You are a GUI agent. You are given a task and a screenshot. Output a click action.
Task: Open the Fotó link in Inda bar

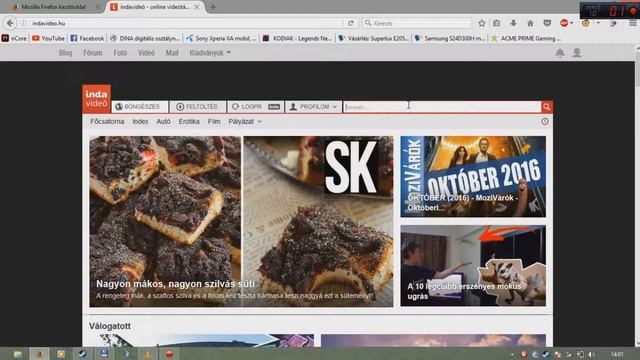pyautogui.click(x=120, y=53)
